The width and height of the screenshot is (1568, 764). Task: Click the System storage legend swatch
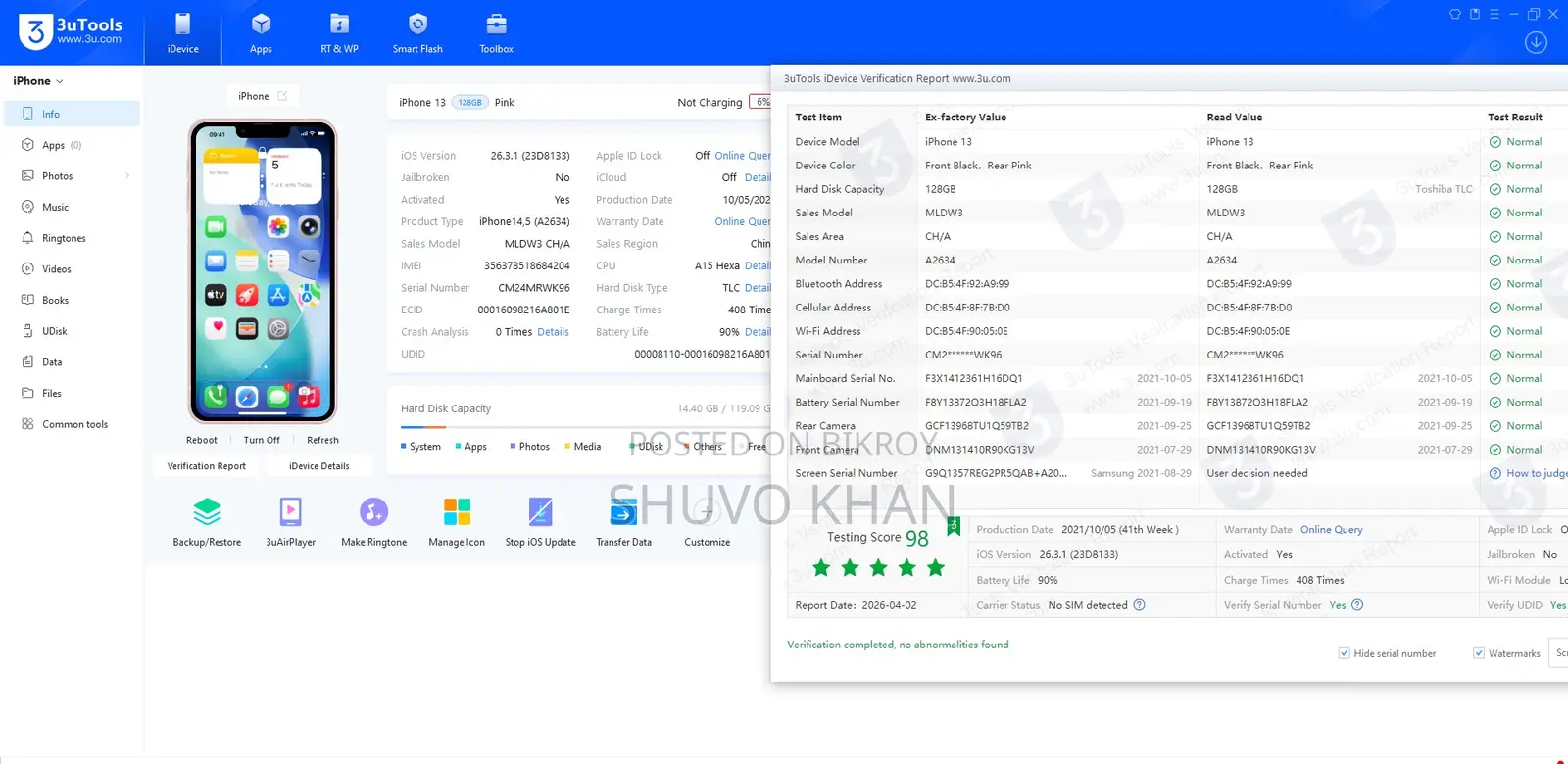[403, 446]
